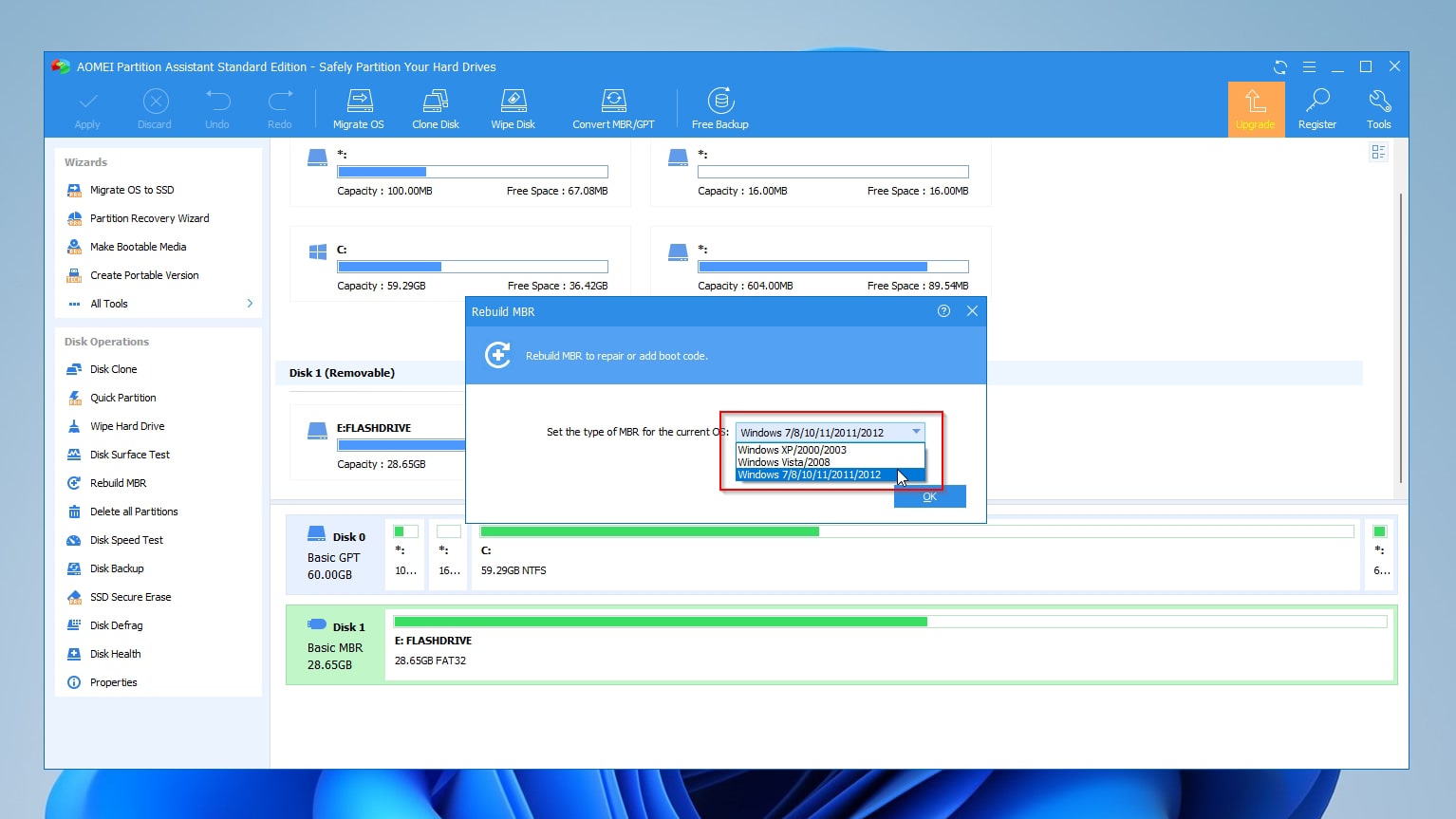This screenshot has height=819, width=1456.
Task: Open Free Backup from toolbar
Action: [720, 109]
